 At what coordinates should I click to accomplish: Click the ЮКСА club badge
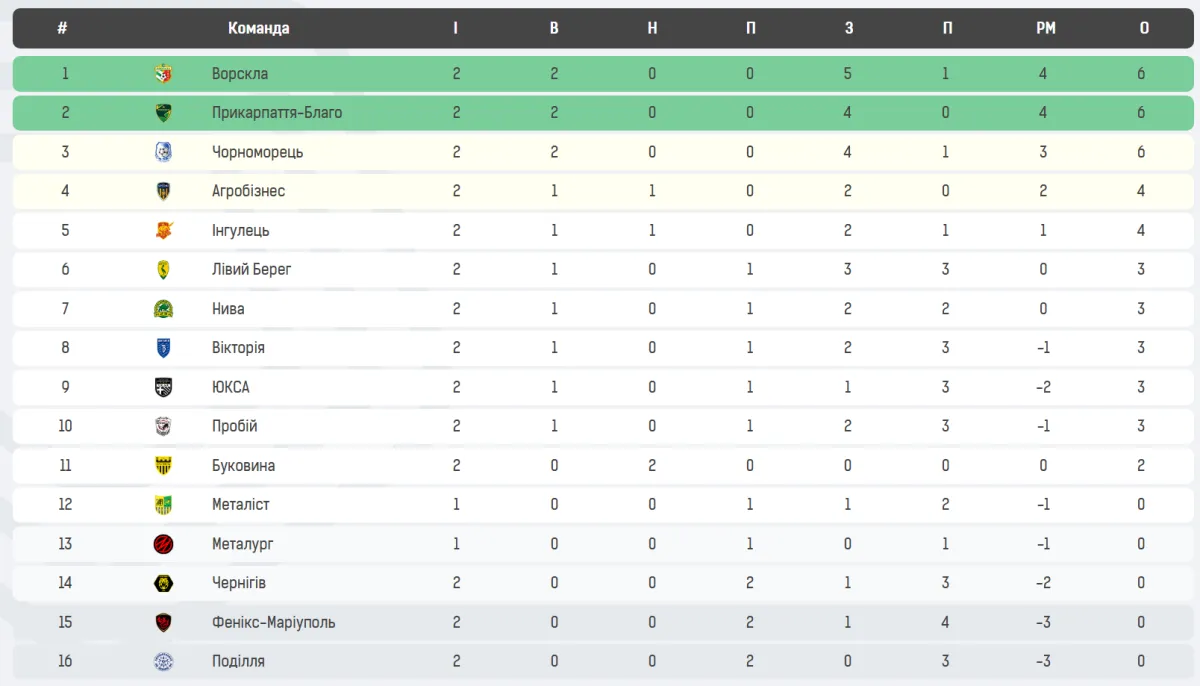click(163, 387)
